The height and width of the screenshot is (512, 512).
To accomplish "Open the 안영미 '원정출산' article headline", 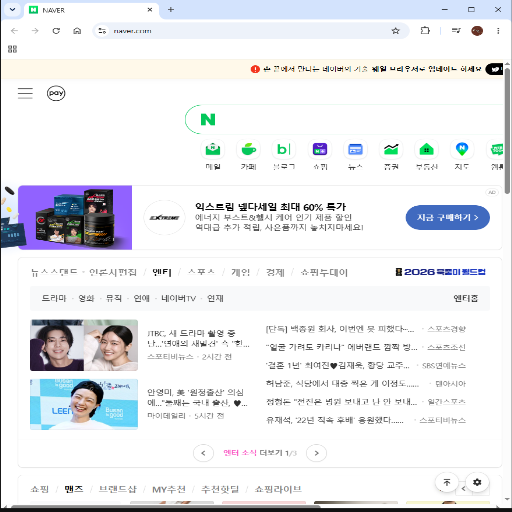I will (x=197, y=398).
